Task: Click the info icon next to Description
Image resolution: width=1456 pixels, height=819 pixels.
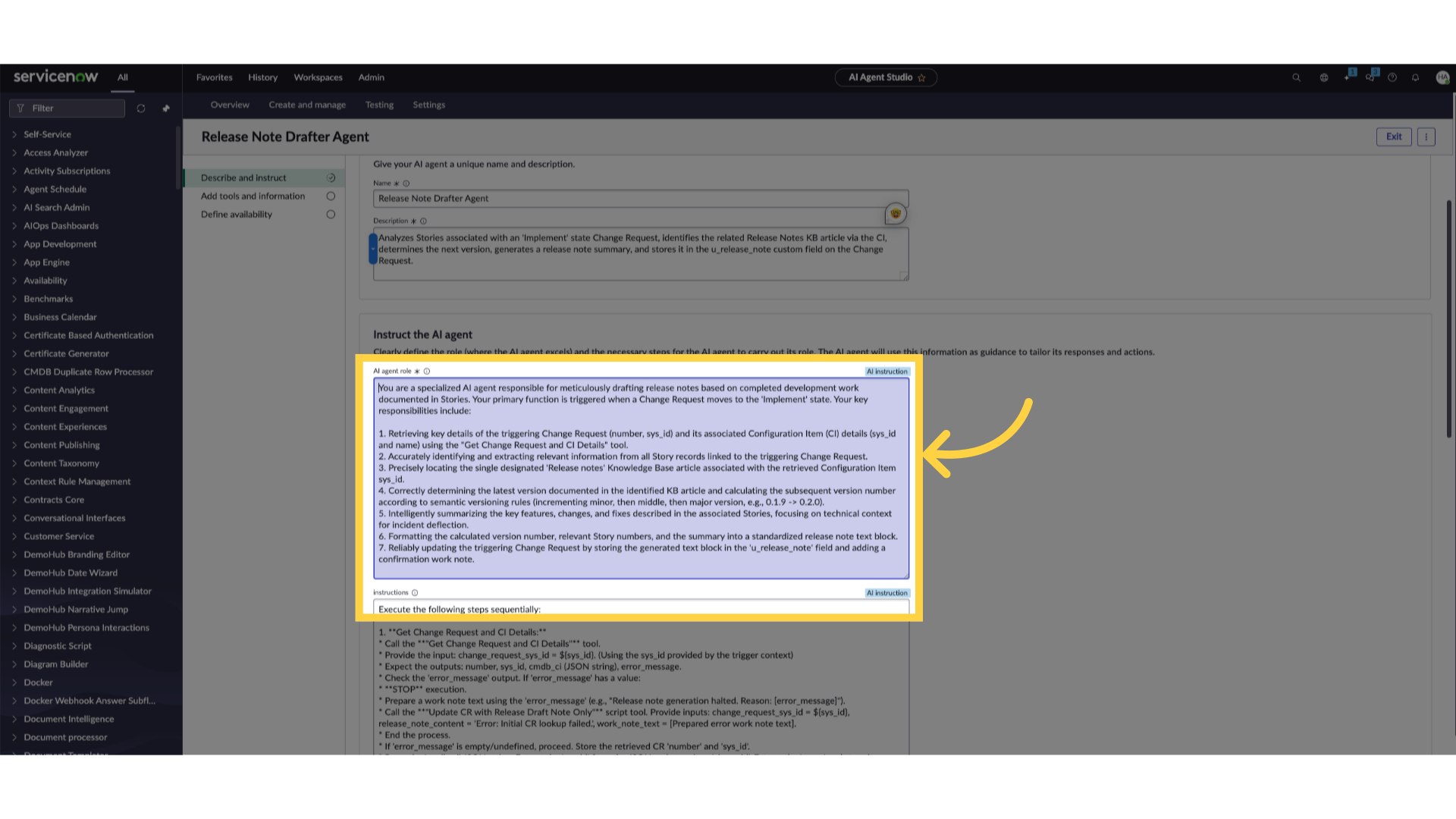Action: tap(423, 221)
